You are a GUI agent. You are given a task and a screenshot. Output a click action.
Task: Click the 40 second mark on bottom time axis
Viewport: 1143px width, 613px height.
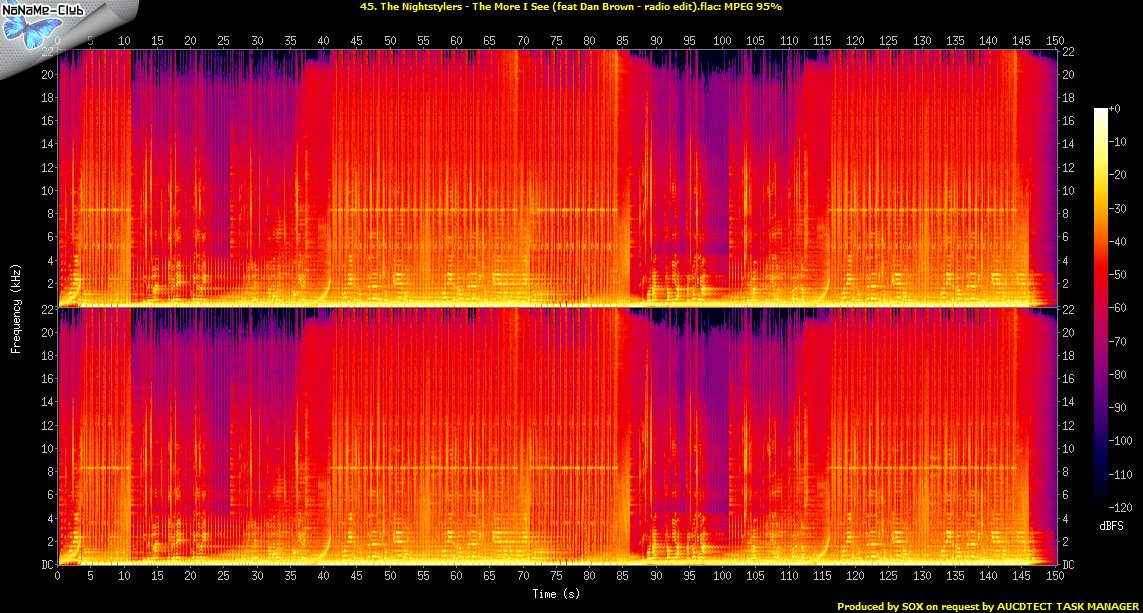coord(324,577)
